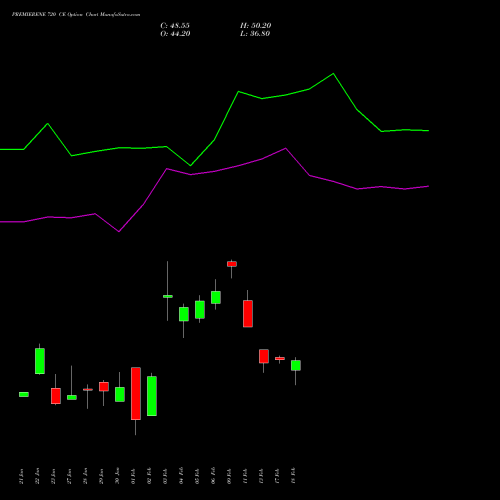Click the green candle above 05 Feb
Viewport: 500px width, 500px height.
coord(200,310)
